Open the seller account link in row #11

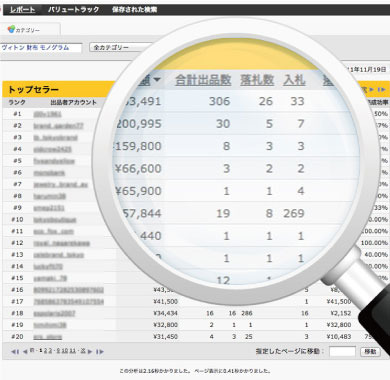click(x=53, y=231)
